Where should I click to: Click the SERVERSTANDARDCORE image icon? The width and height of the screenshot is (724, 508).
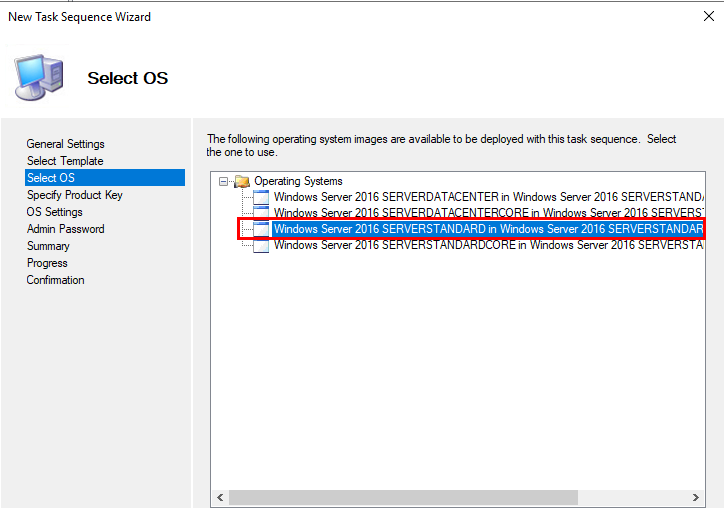[261, 245]
